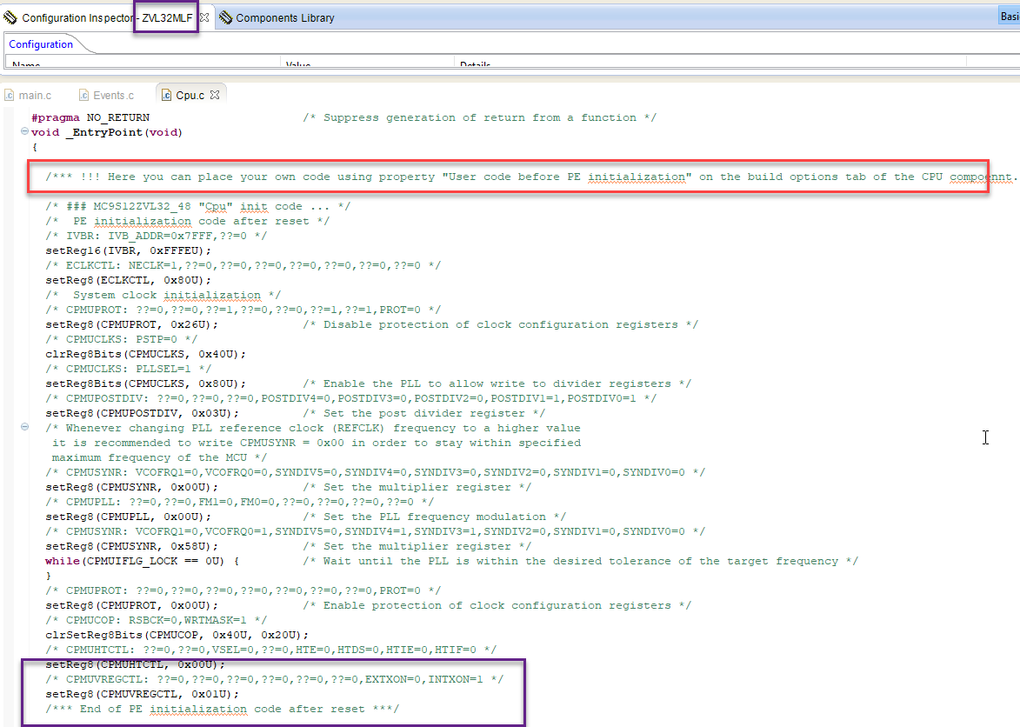
Task: Click 'setReg8(CPMUPROT, 0x26U);' statement
Action: [x=131, y=324]
